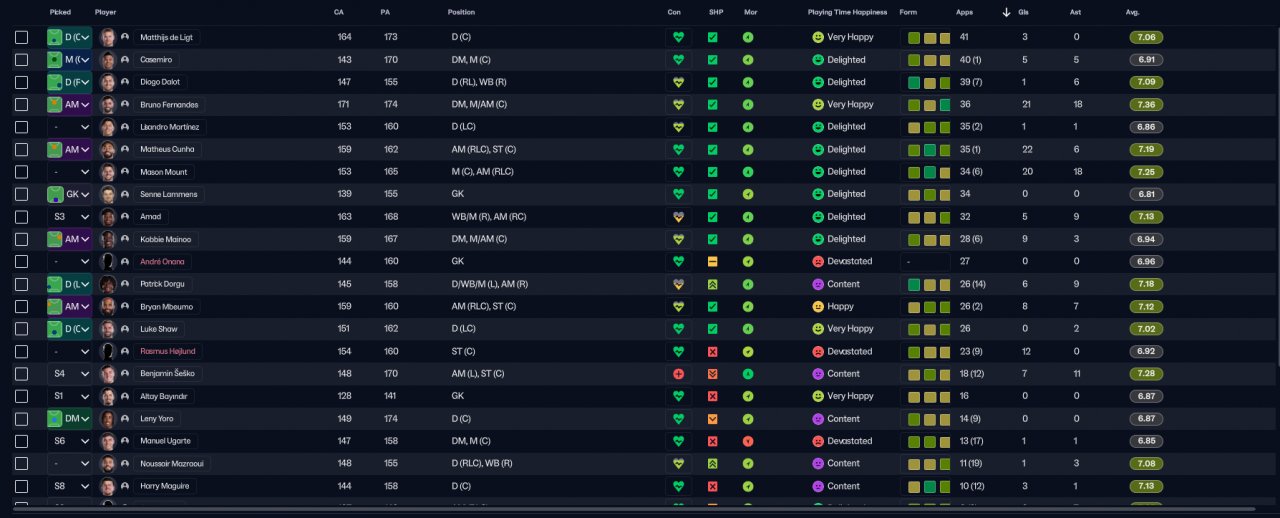Viewport: 1280px width, 518px height.
Task: Open Lisandro Martínez's picked position dropdown
Action: click(84, 127)
